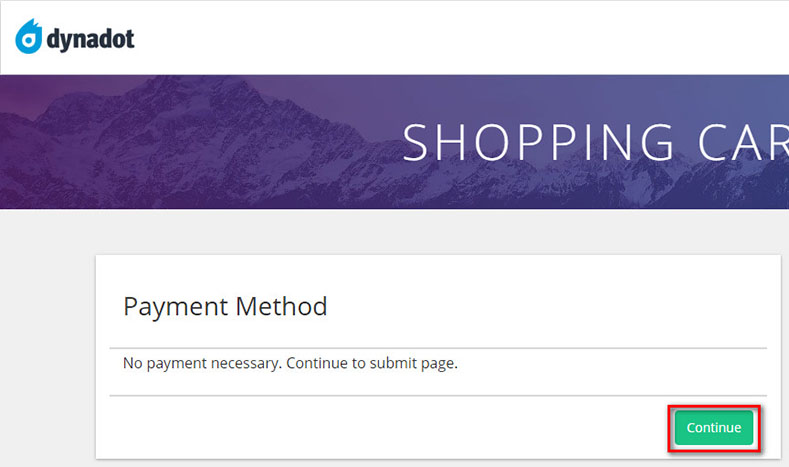The image size is (789, 467).
Task: Click the dynadot wordmark text
Action: click(91, 40)
